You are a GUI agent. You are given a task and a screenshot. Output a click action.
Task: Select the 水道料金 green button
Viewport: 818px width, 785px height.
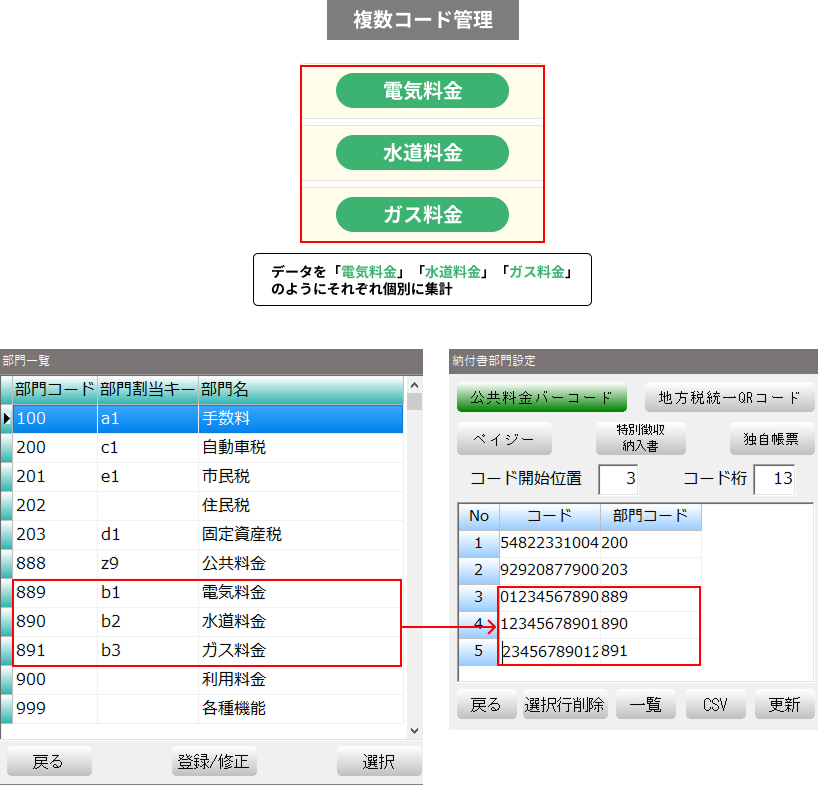[422, 153]
